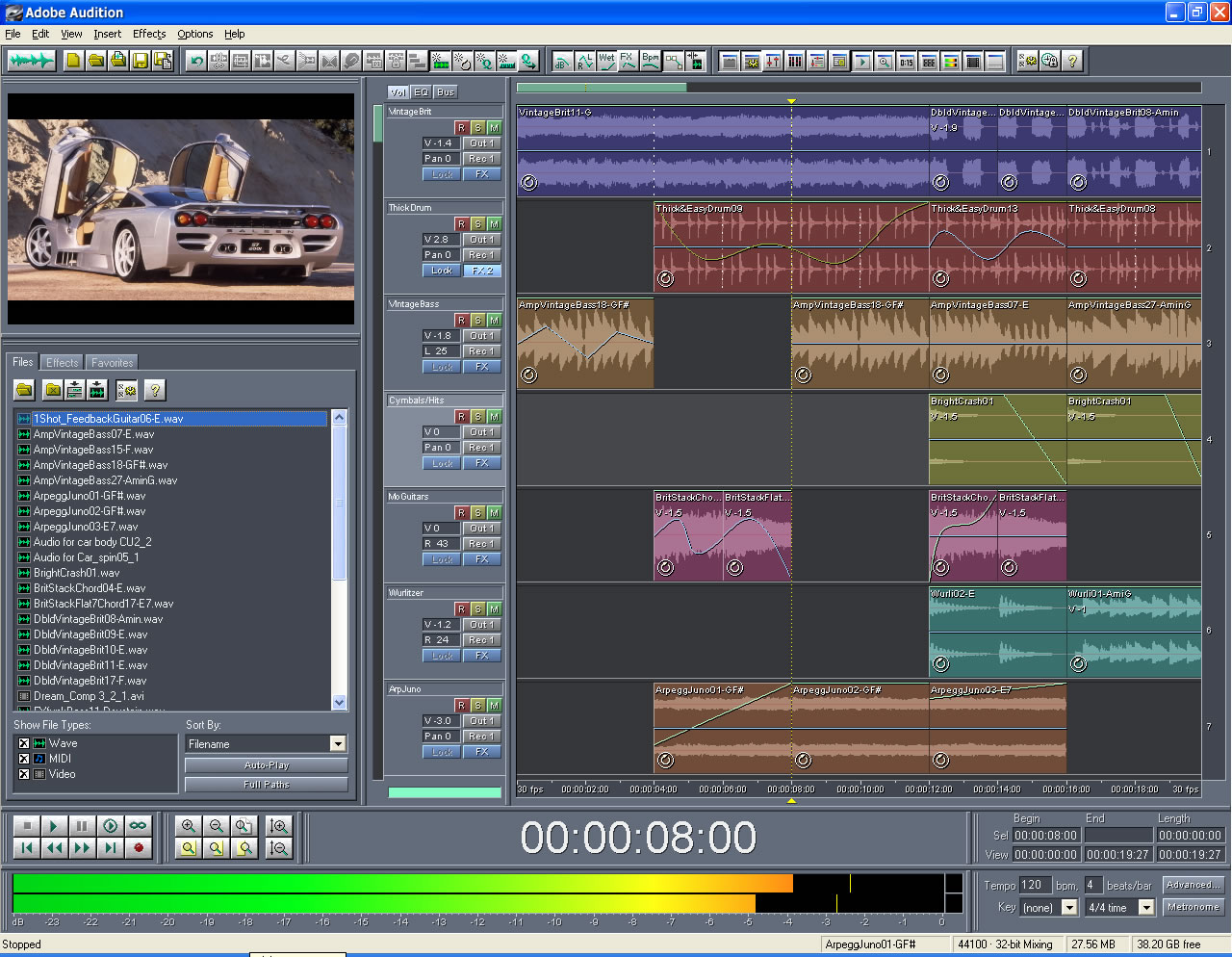Uncheck the MIDI file type checkbox
The height and width of the screenshot is (957, 1232).
[24, 759]
